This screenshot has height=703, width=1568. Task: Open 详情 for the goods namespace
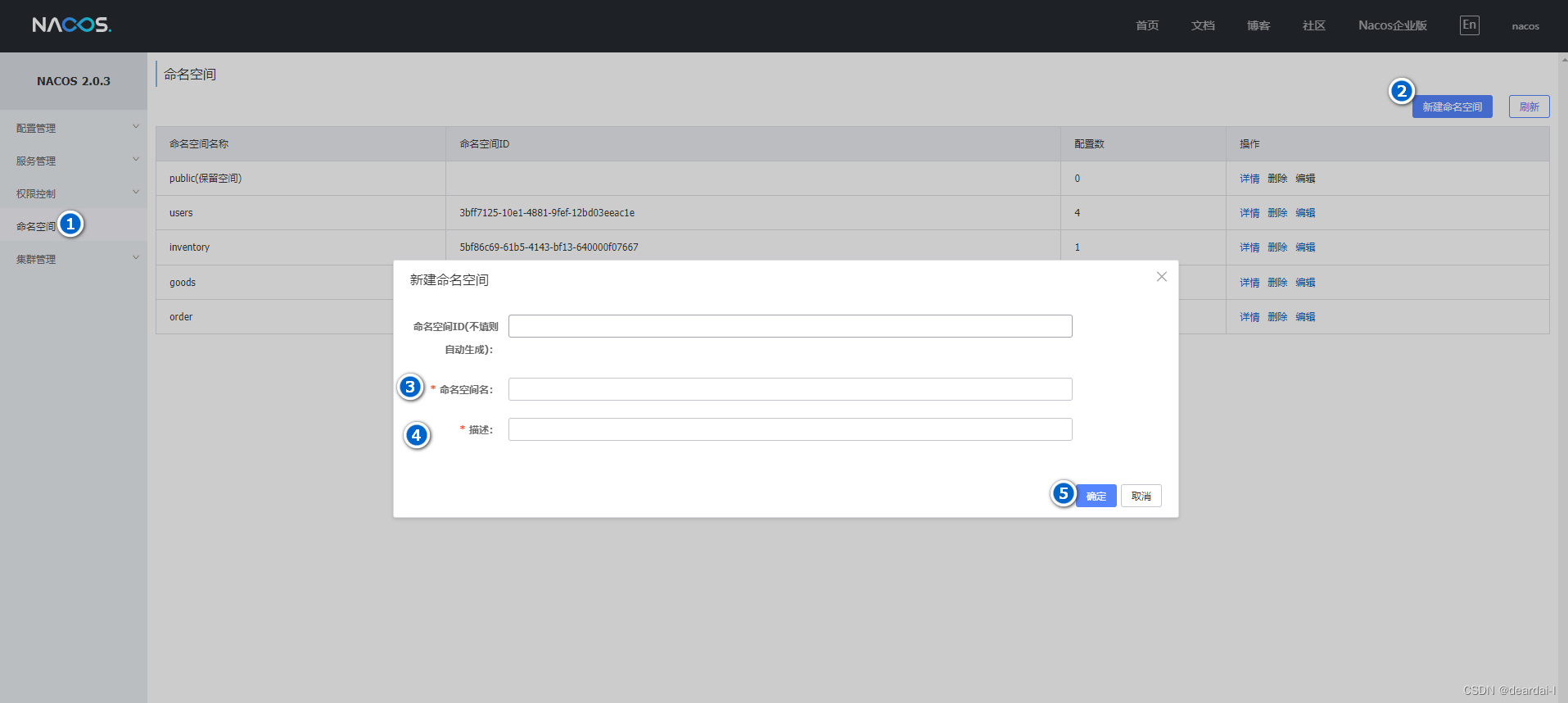[1249, 283]
